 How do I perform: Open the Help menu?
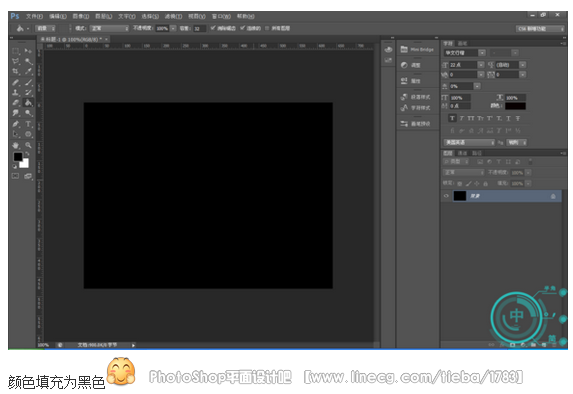pos(246,16)
